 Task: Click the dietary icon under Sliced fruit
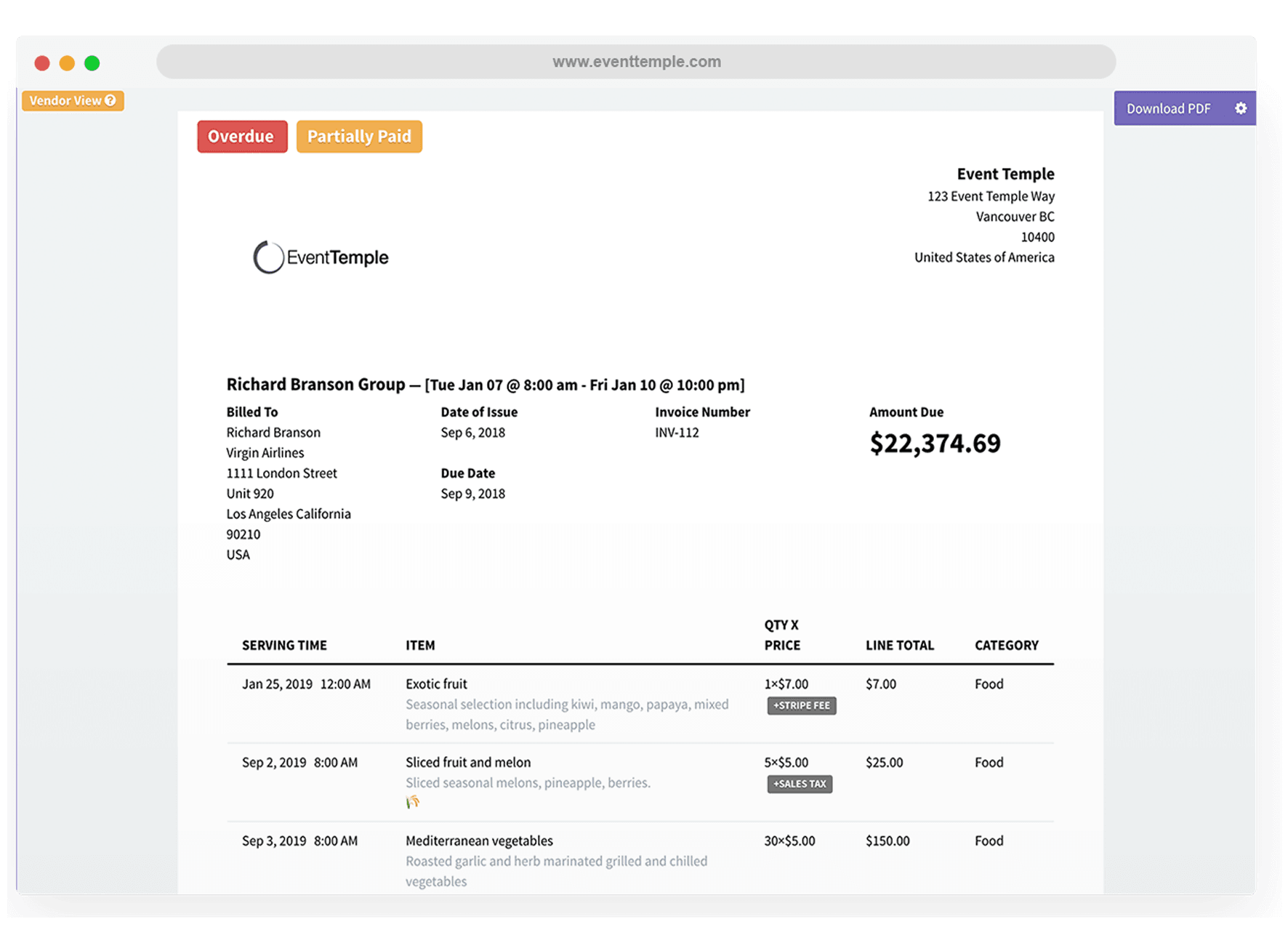[x=413, y=802]
